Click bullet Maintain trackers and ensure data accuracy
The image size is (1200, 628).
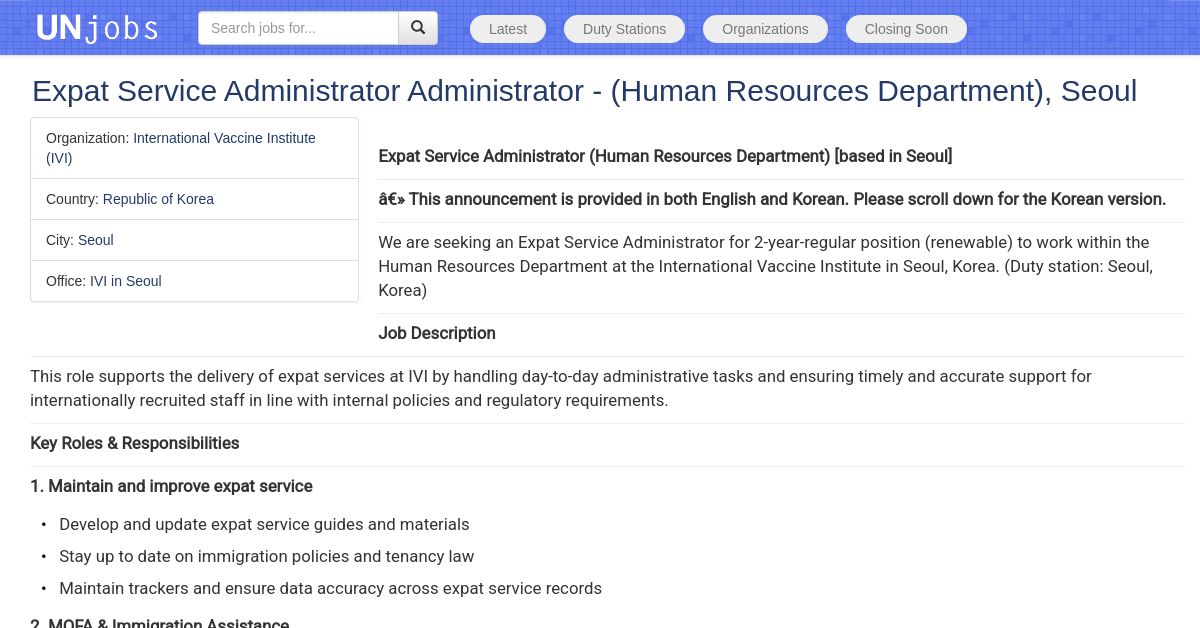pyautogui.click(x=330, y=588)
